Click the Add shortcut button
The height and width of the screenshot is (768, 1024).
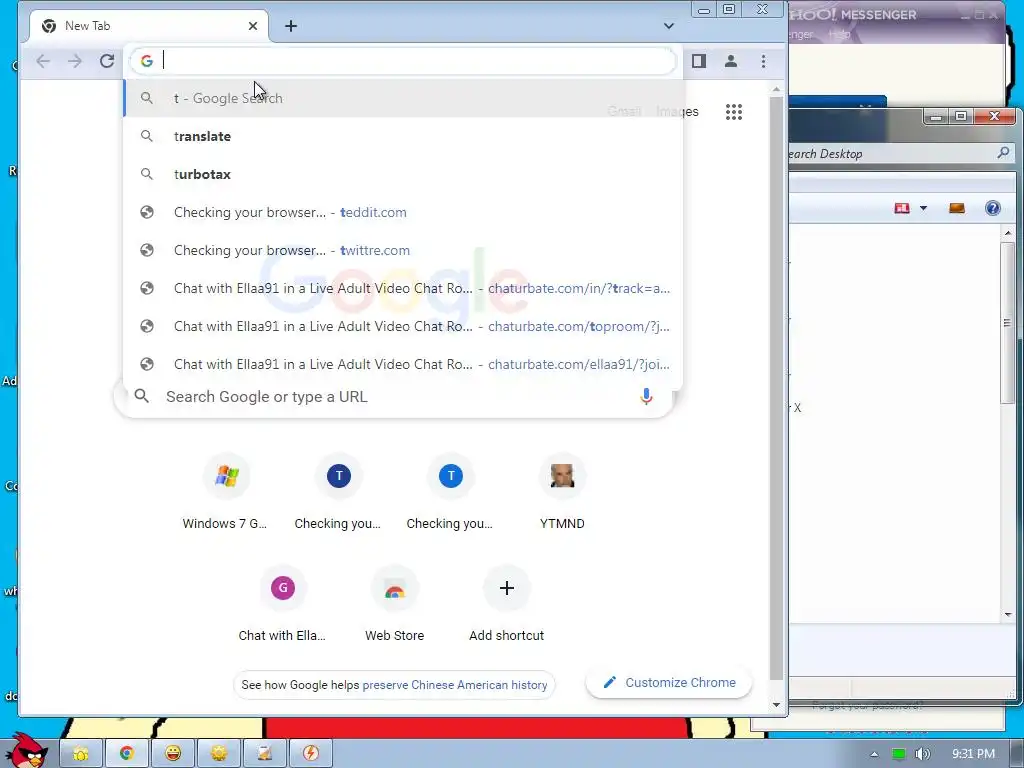[506, 604]
